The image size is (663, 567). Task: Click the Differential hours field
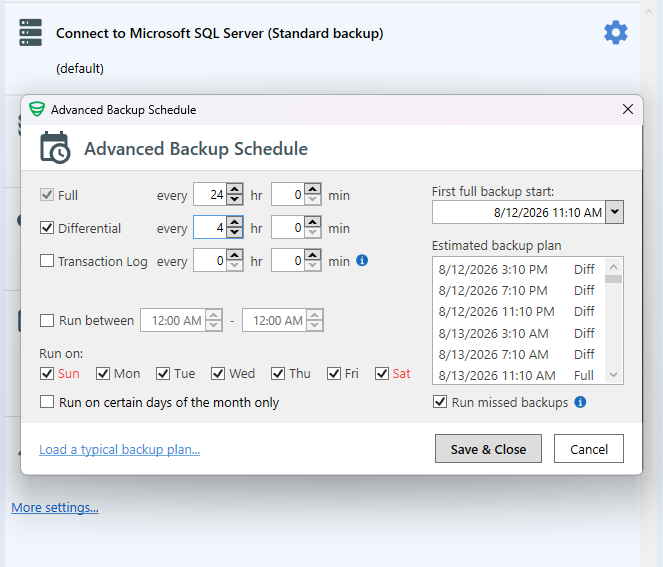[x=210, y=227]
